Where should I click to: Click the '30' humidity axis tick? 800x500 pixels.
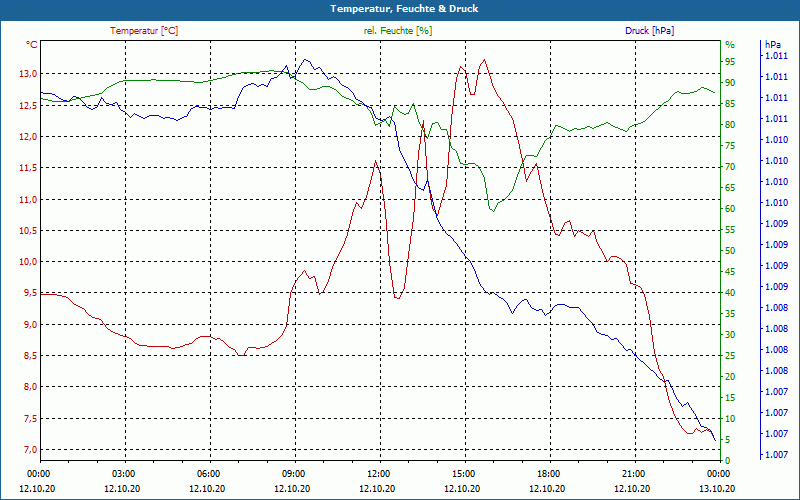point(730,335)
